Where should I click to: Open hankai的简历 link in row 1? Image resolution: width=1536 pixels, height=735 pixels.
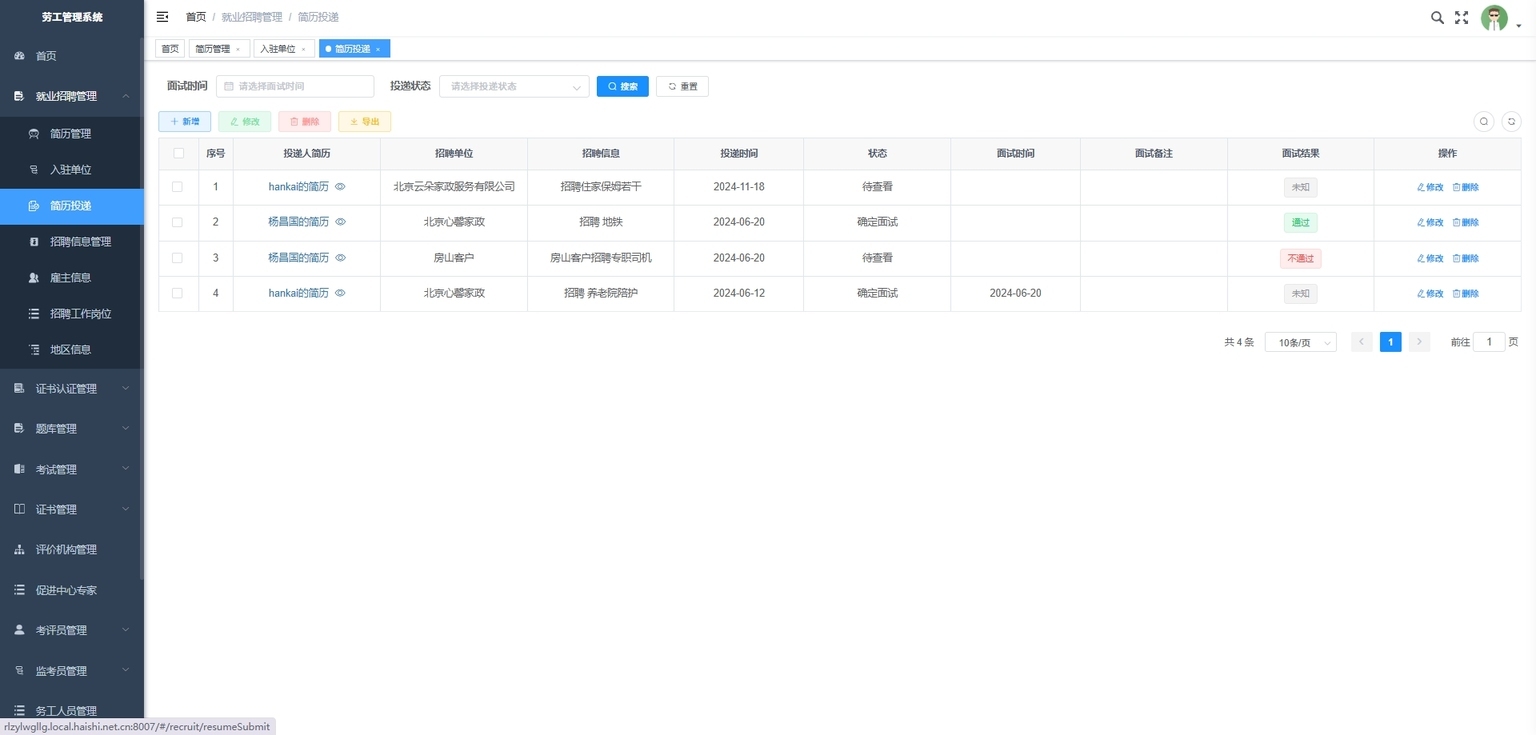(298, 187)
